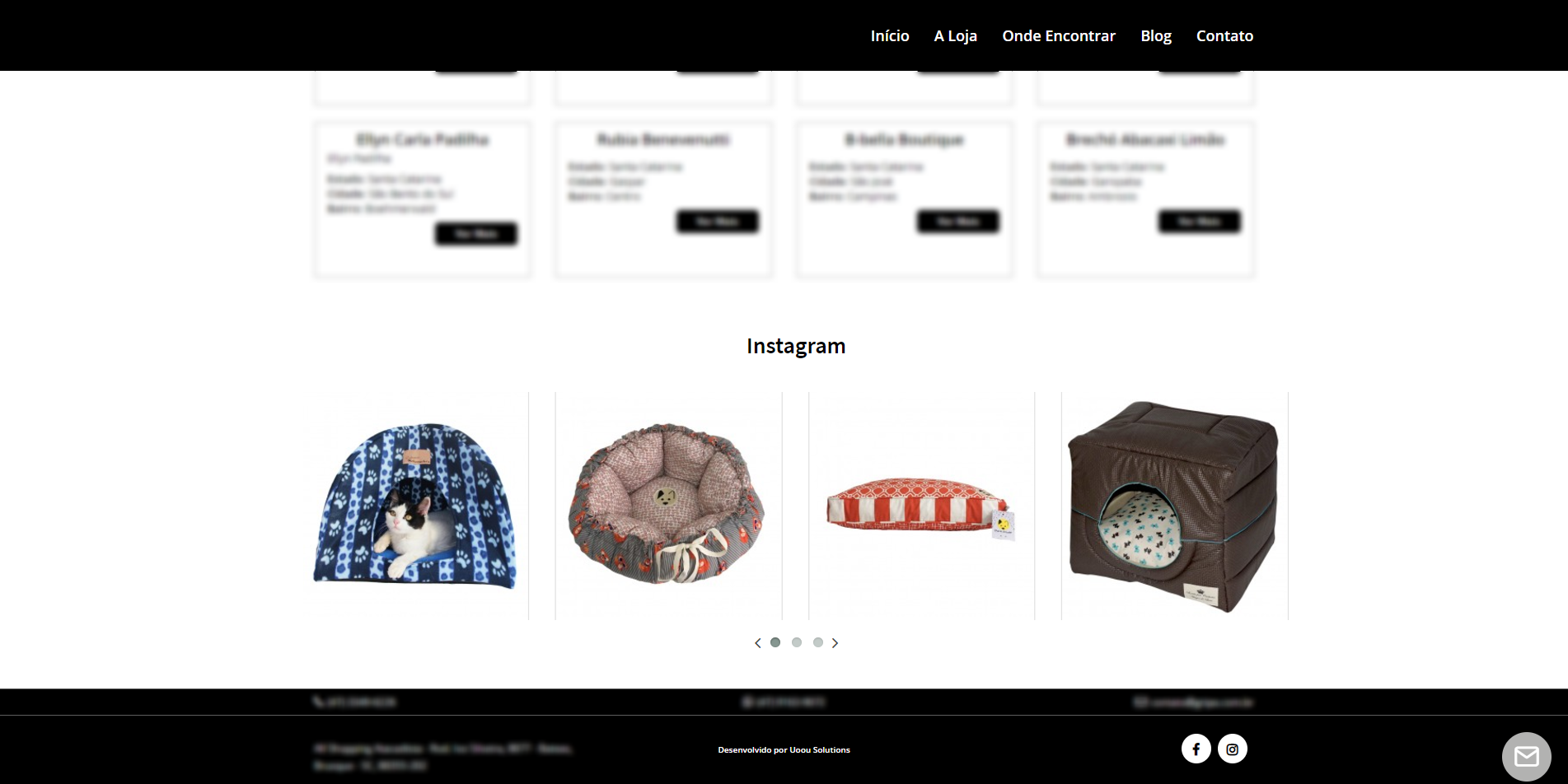Click the black button on Brechó Abacaxi Limão card
The width and height of the screenshot is (1568, 784).
pyautogui.click(x=1199, y=221)
